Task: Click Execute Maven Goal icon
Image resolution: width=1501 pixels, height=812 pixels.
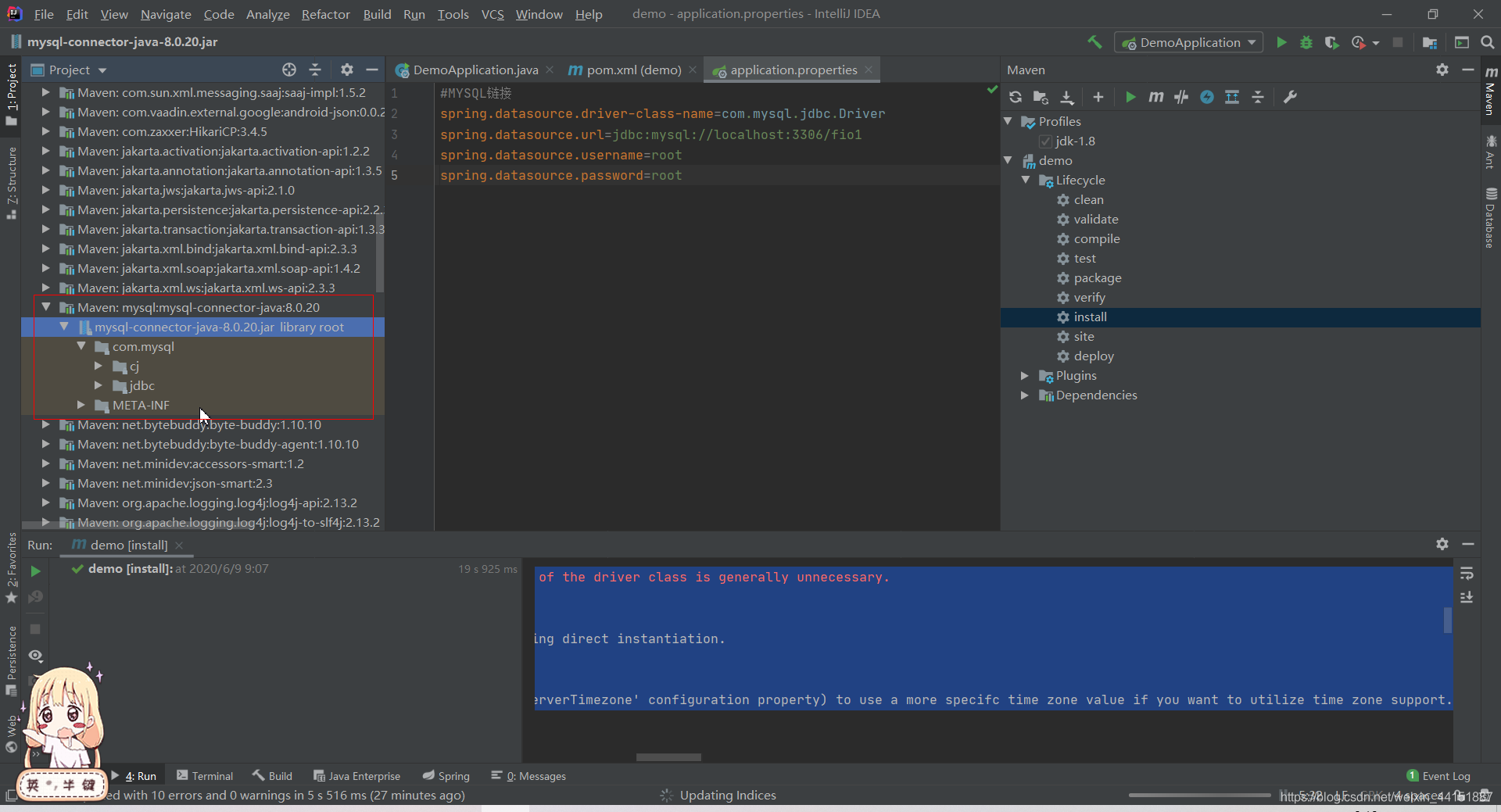Action: (1156, 97)
